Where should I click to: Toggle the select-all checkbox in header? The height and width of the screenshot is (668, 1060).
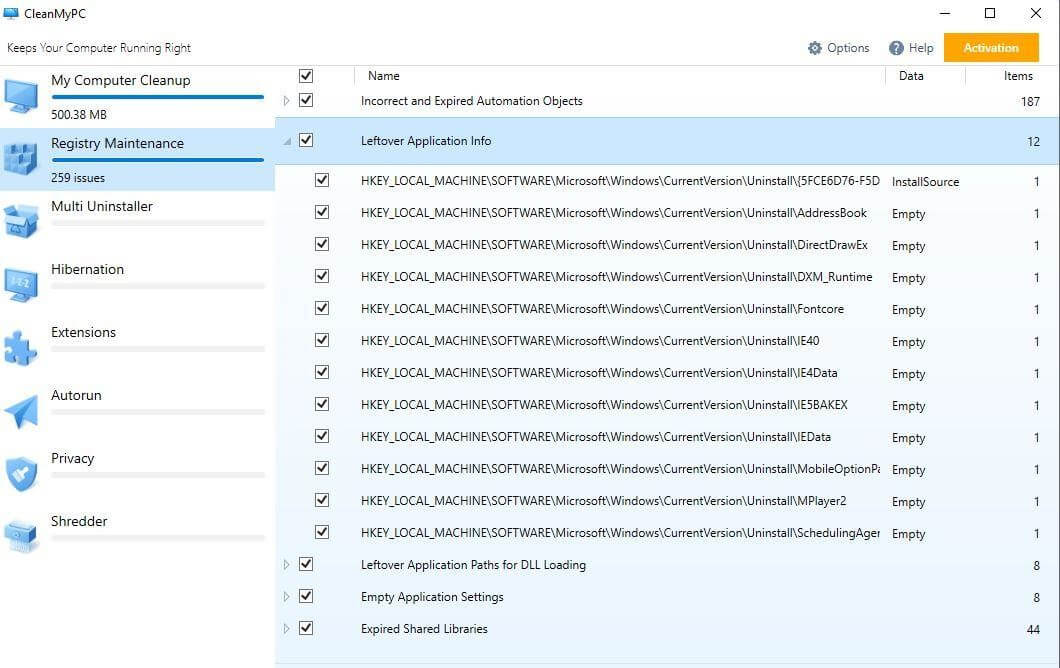pyautogui.click(x=306, y=76)
